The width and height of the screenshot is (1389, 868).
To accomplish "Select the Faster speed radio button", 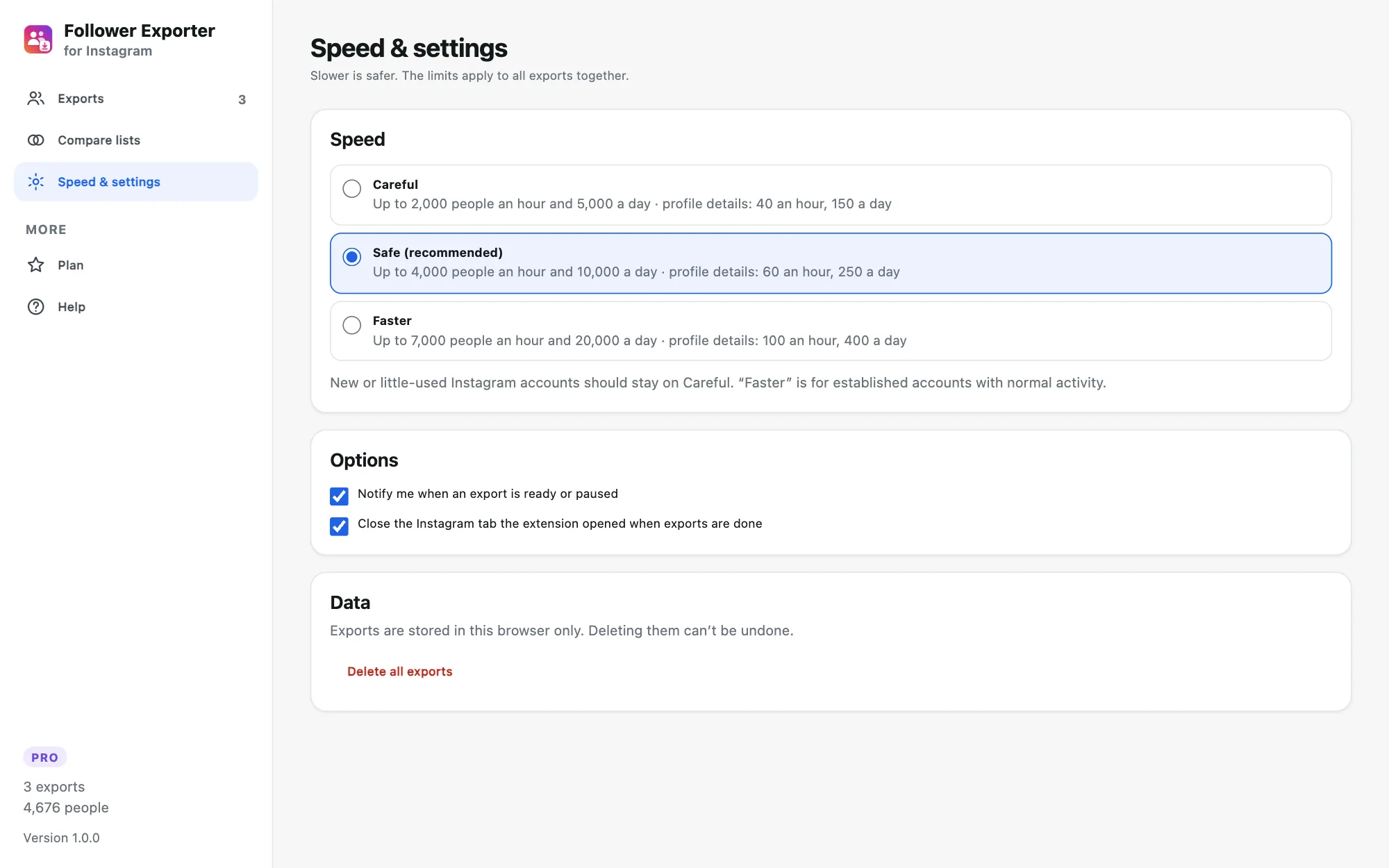I will point(352,325).
